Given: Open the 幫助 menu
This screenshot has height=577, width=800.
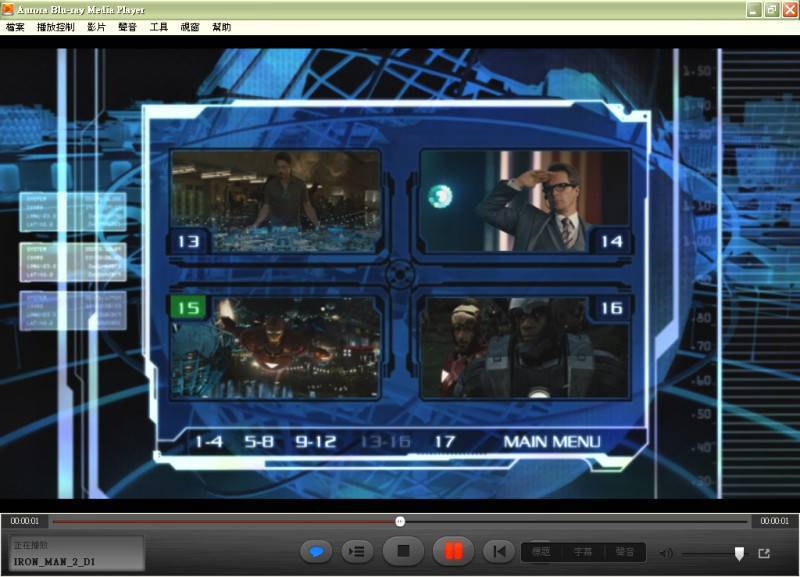Looking at the screenshot, I should (x=221, y=27).
